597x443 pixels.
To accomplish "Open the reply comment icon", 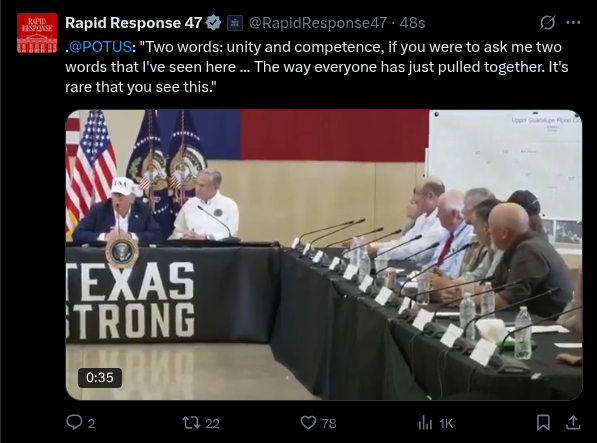I will 74,422.
